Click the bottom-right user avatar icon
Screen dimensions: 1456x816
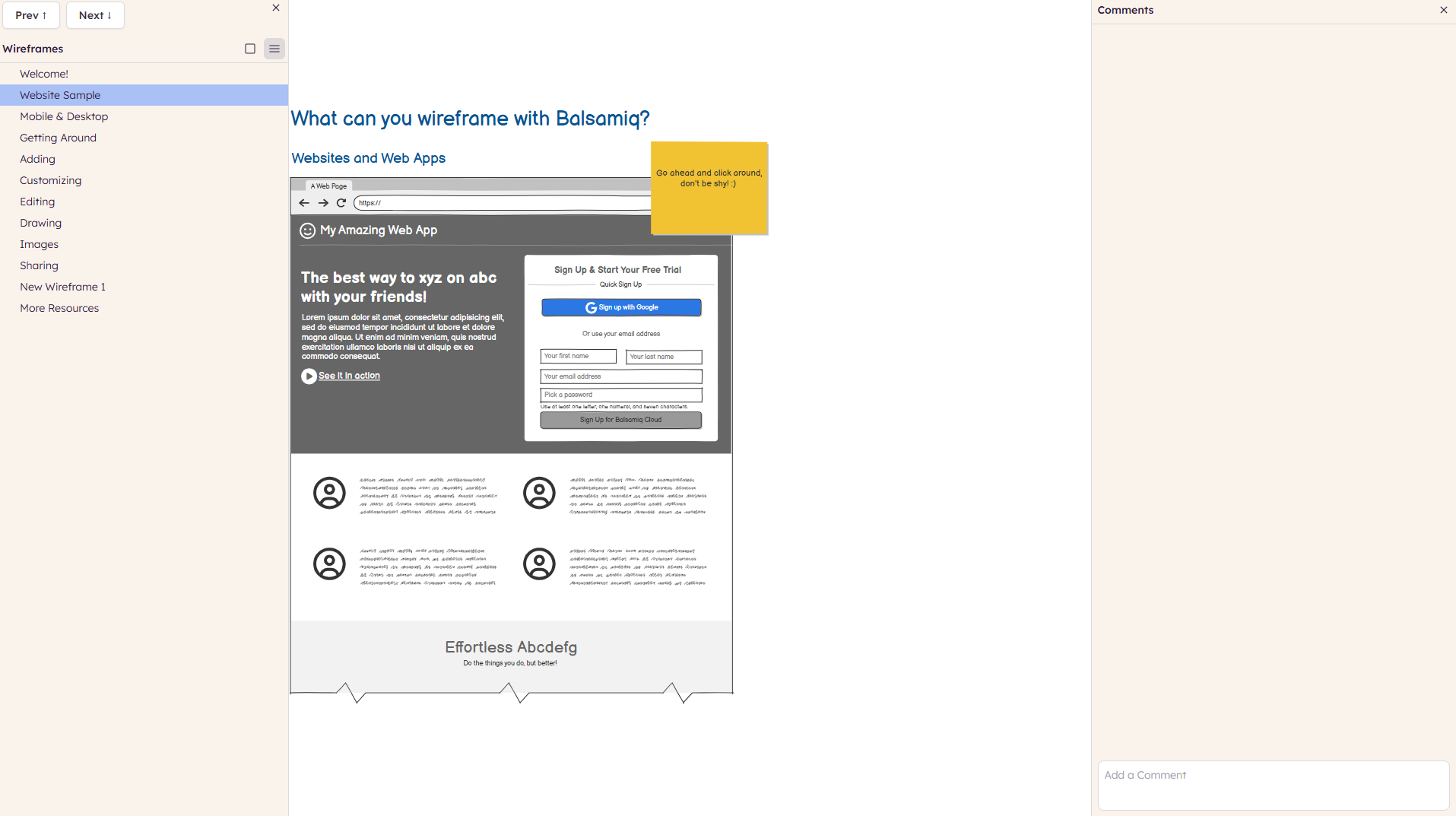[x=539, y=564]
